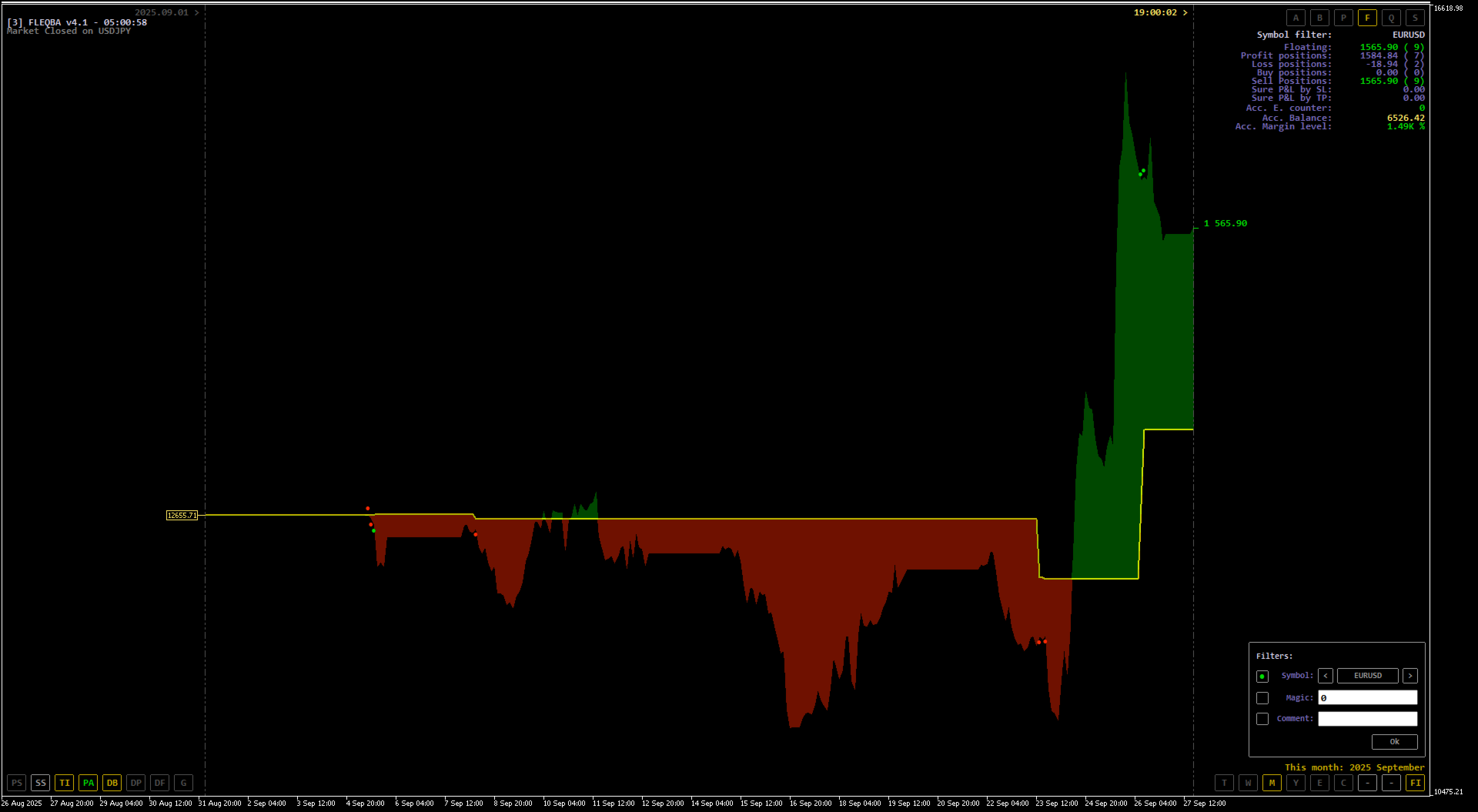Click the 'Profit positions:' value 1584.84

[x=1379, y=55]
